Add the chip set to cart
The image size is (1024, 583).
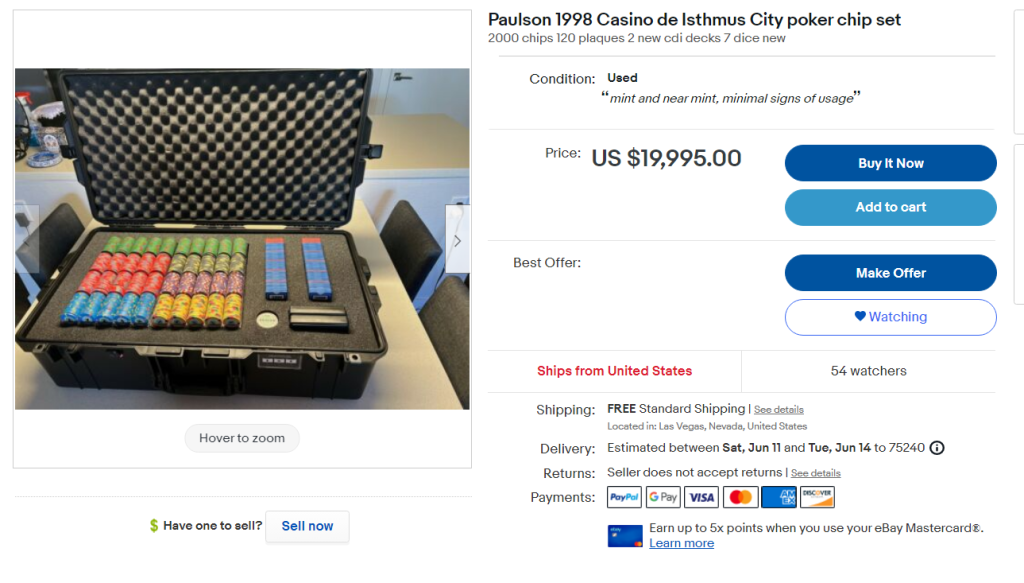890,207
